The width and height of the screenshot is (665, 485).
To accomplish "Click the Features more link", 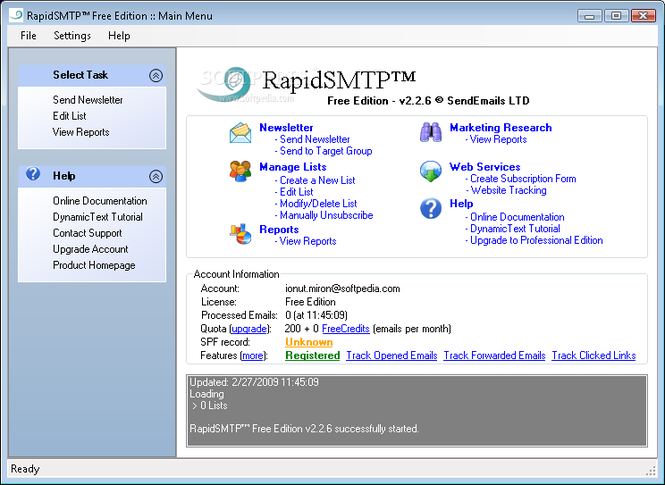I will click(253, 355).
